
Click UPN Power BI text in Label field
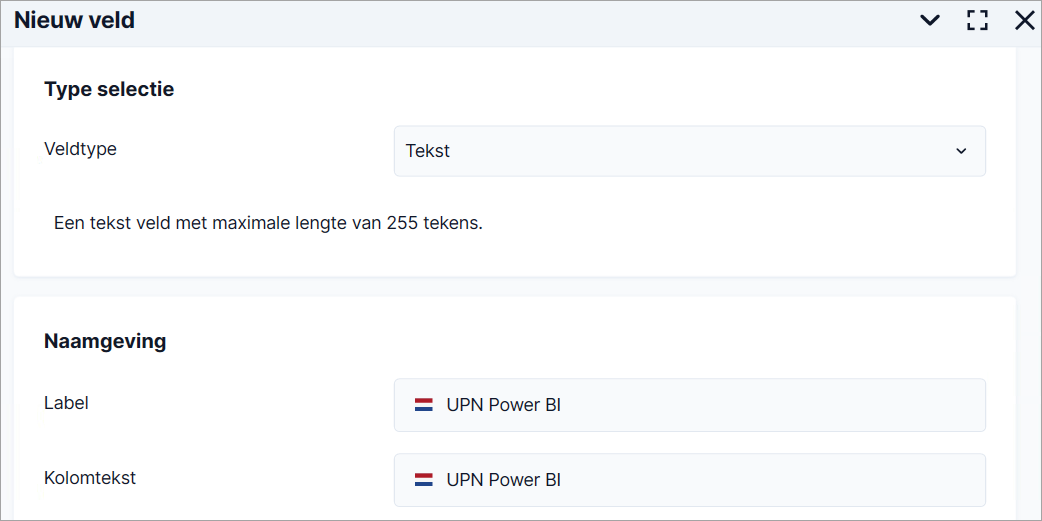click(504, 405)
